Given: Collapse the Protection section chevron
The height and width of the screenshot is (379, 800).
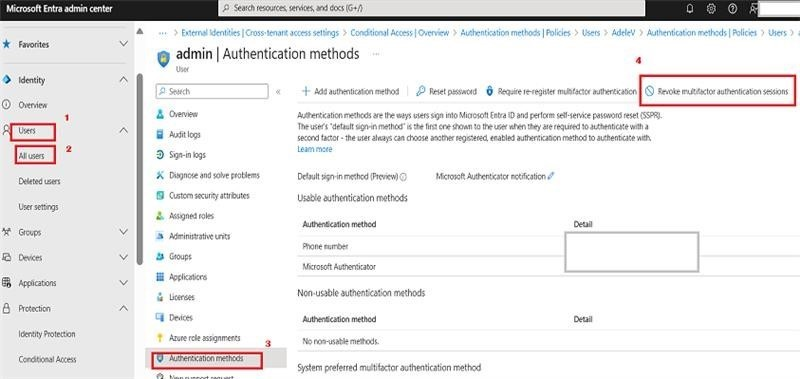Looking at the screenshot, I should pyautogui.click(x=123, y=308).
